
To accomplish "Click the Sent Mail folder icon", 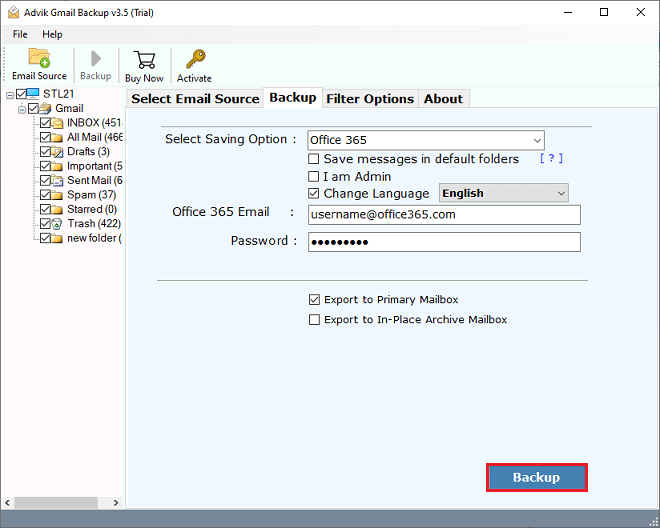I will pyautogui.click(x=57, y=181).
